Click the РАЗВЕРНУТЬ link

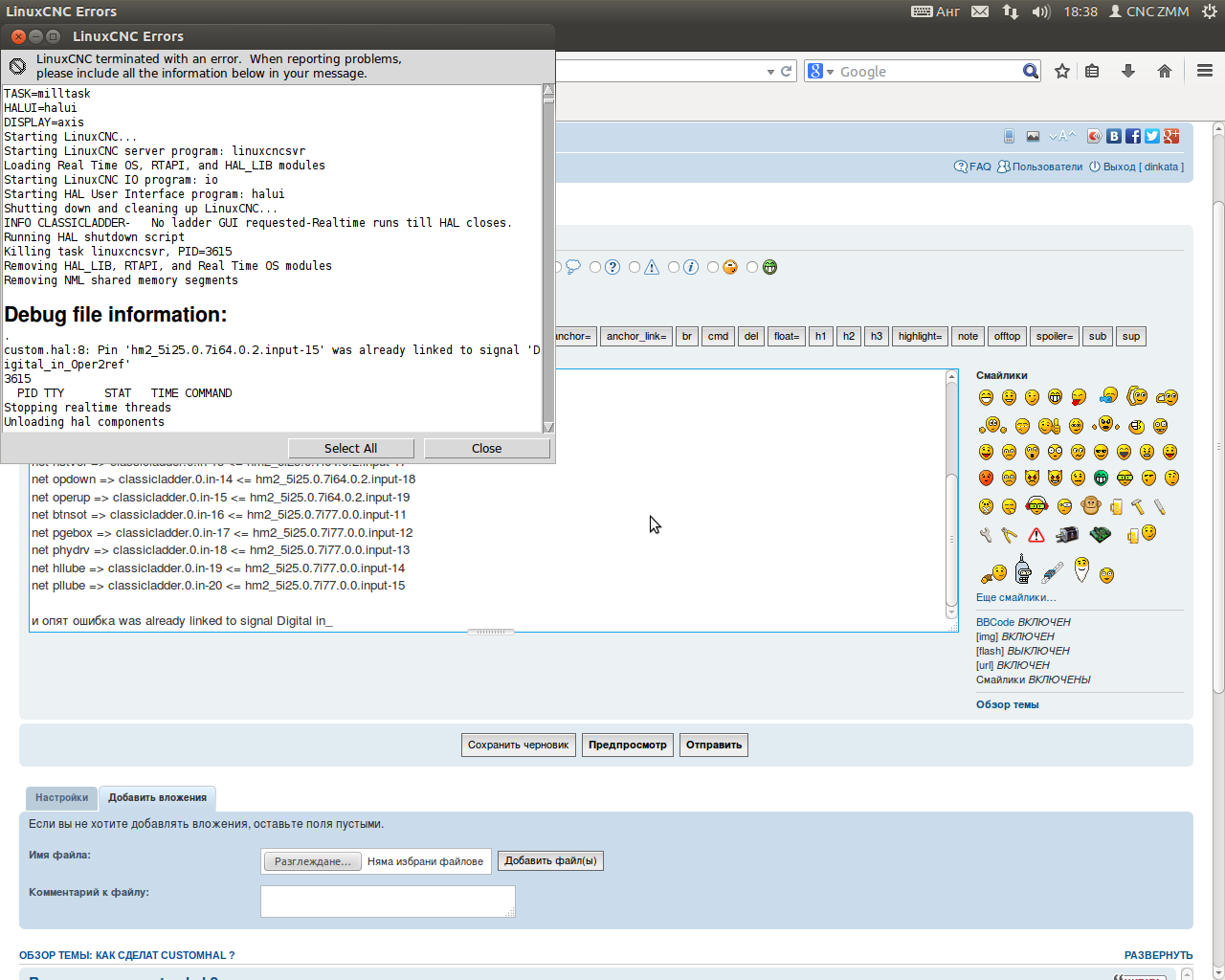(1158, 955)
